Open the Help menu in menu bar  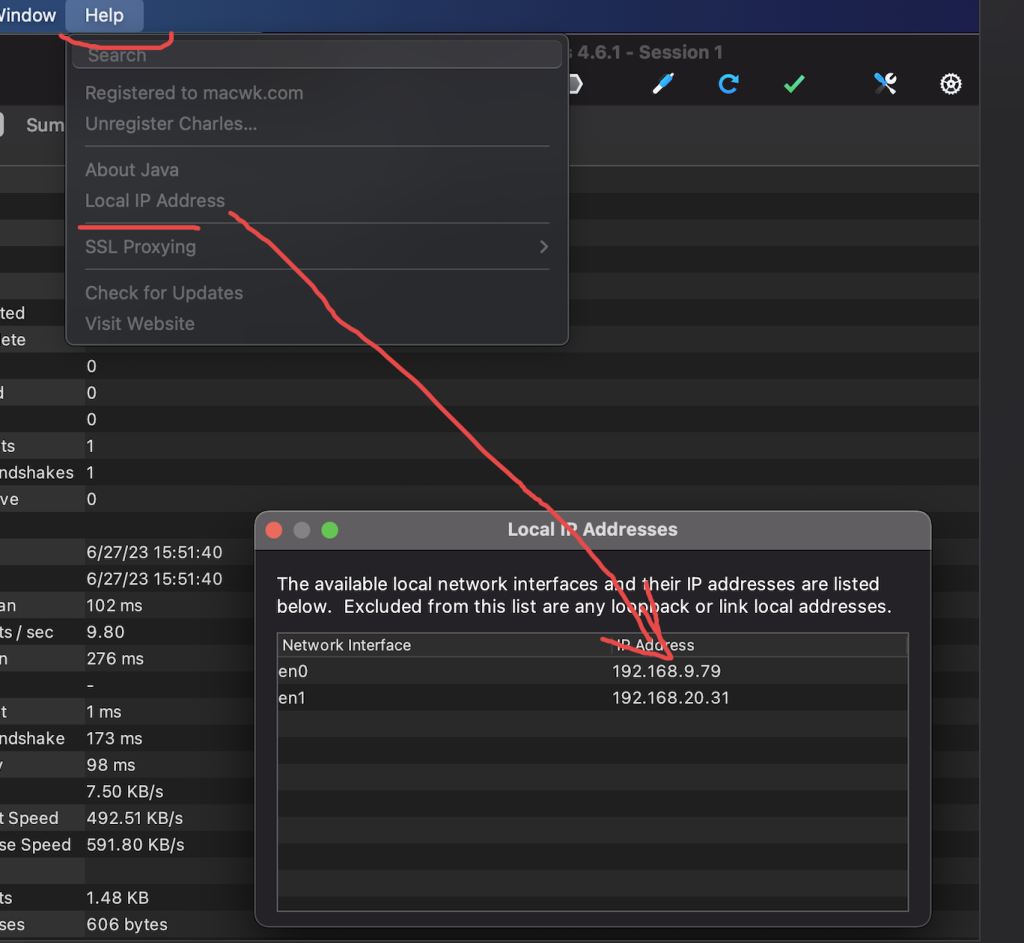(x=104, y=15)
